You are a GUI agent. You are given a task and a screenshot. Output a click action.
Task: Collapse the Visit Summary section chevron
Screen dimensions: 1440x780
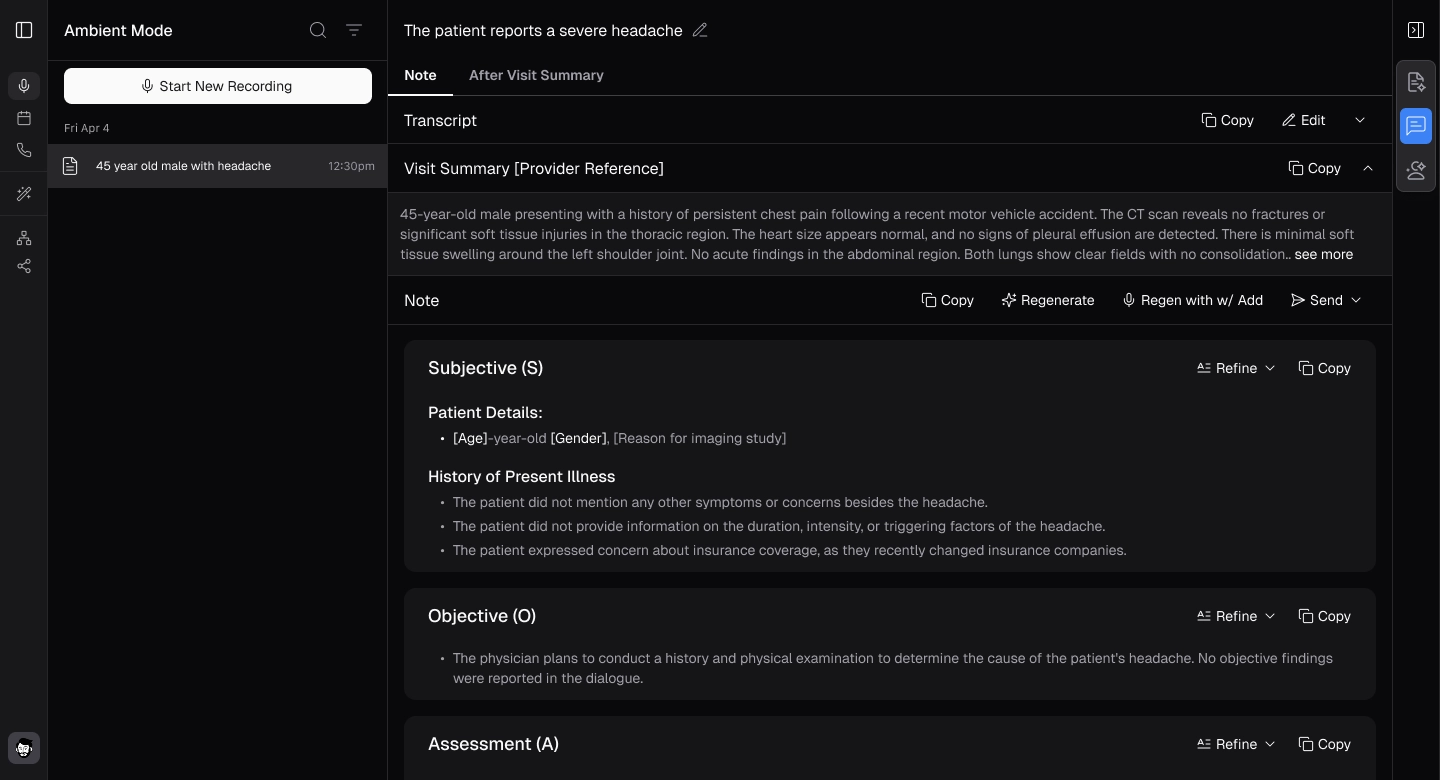[1368, 168]
